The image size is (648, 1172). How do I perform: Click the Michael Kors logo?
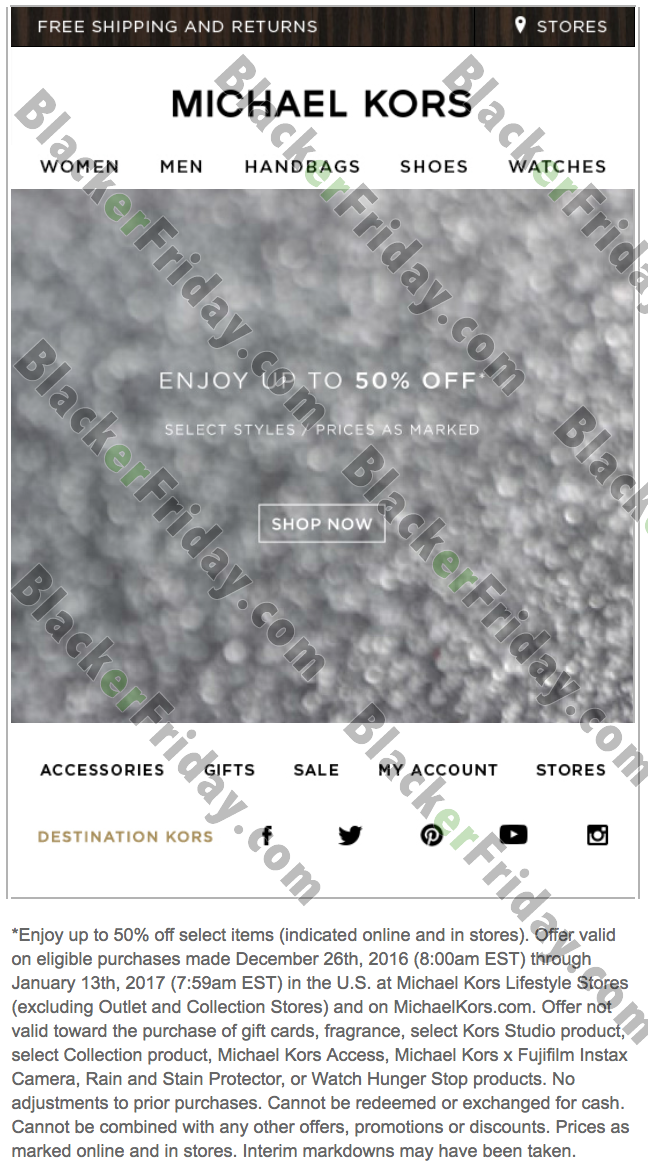(322, 104)
